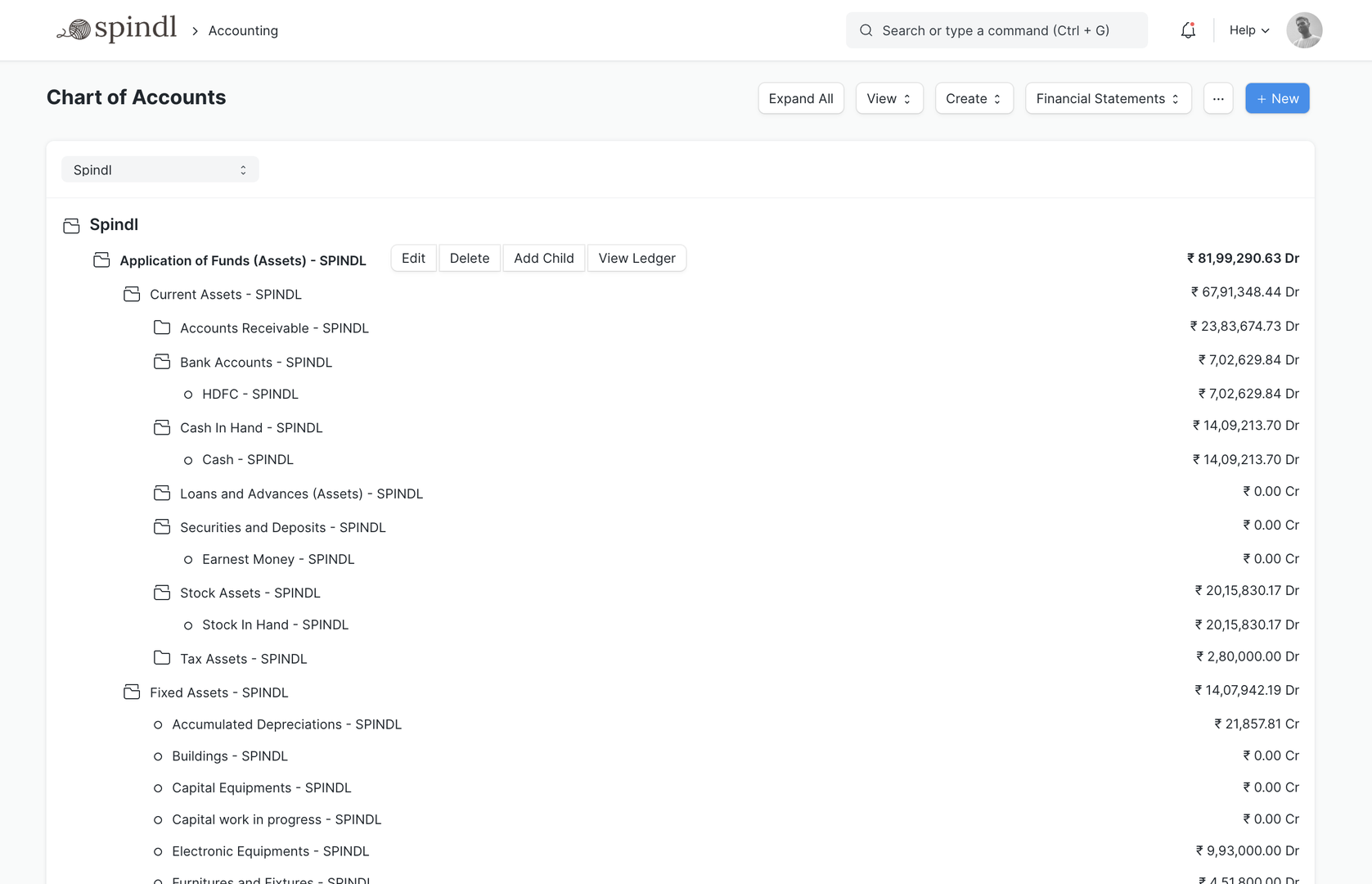Select Accounts Receivable - SPINDL label
The height and width of the screenshot is (884, 1372).
275,328
